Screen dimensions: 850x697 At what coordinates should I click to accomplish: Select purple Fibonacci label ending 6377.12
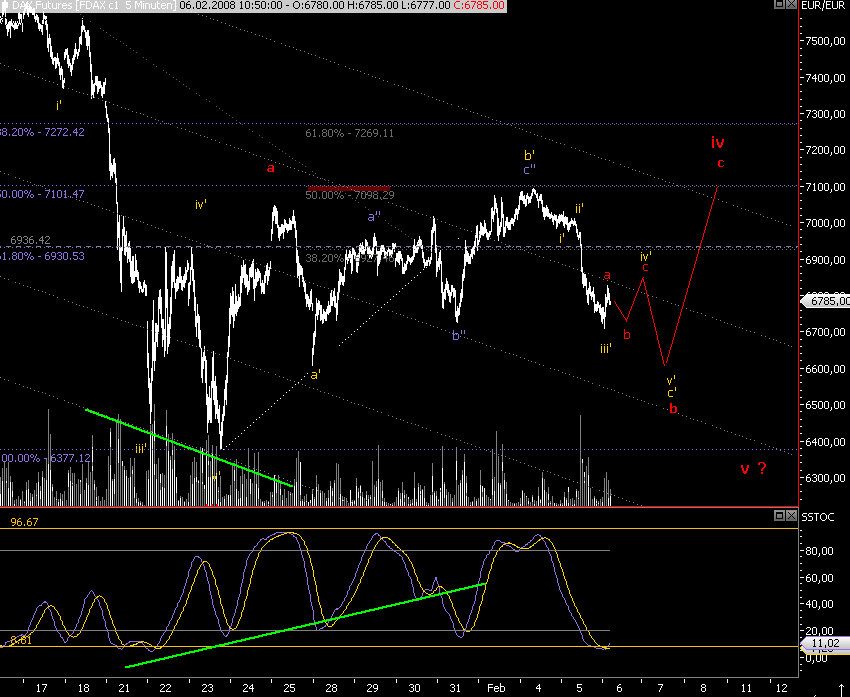coord(46,458)
